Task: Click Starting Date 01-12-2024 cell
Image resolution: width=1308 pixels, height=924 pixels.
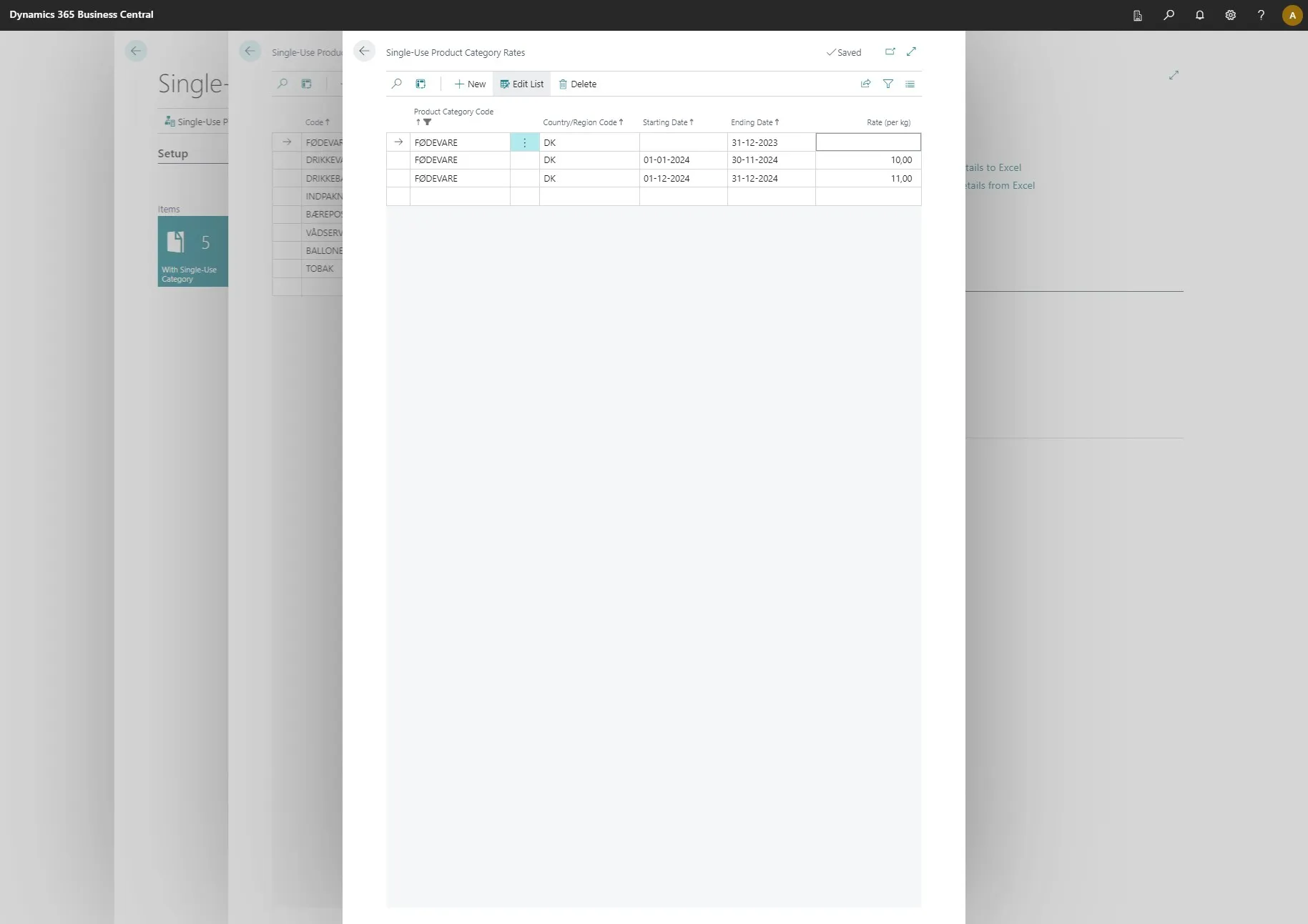Action: pyautogui.click(x=683, y=178)
